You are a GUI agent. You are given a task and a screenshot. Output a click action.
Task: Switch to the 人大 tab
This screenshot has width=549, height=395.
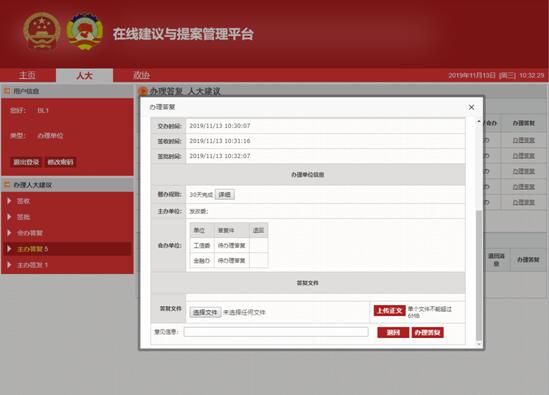pos(84,75)
